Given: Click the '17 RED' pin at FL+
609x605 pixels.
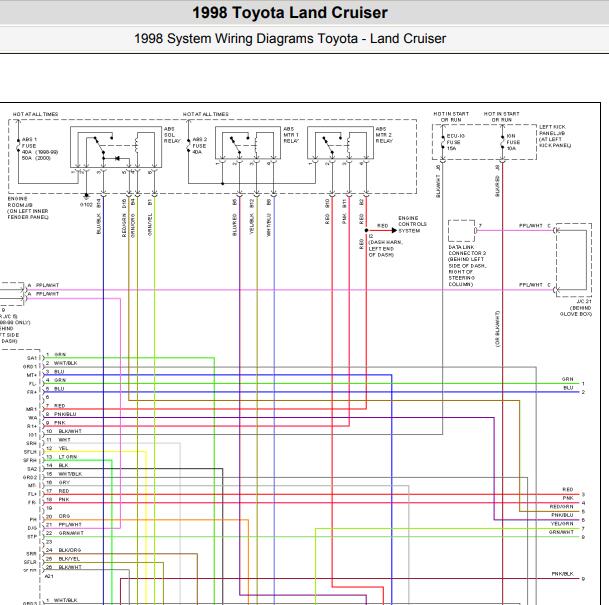Looking at the screenshot, I should [57, 491].
